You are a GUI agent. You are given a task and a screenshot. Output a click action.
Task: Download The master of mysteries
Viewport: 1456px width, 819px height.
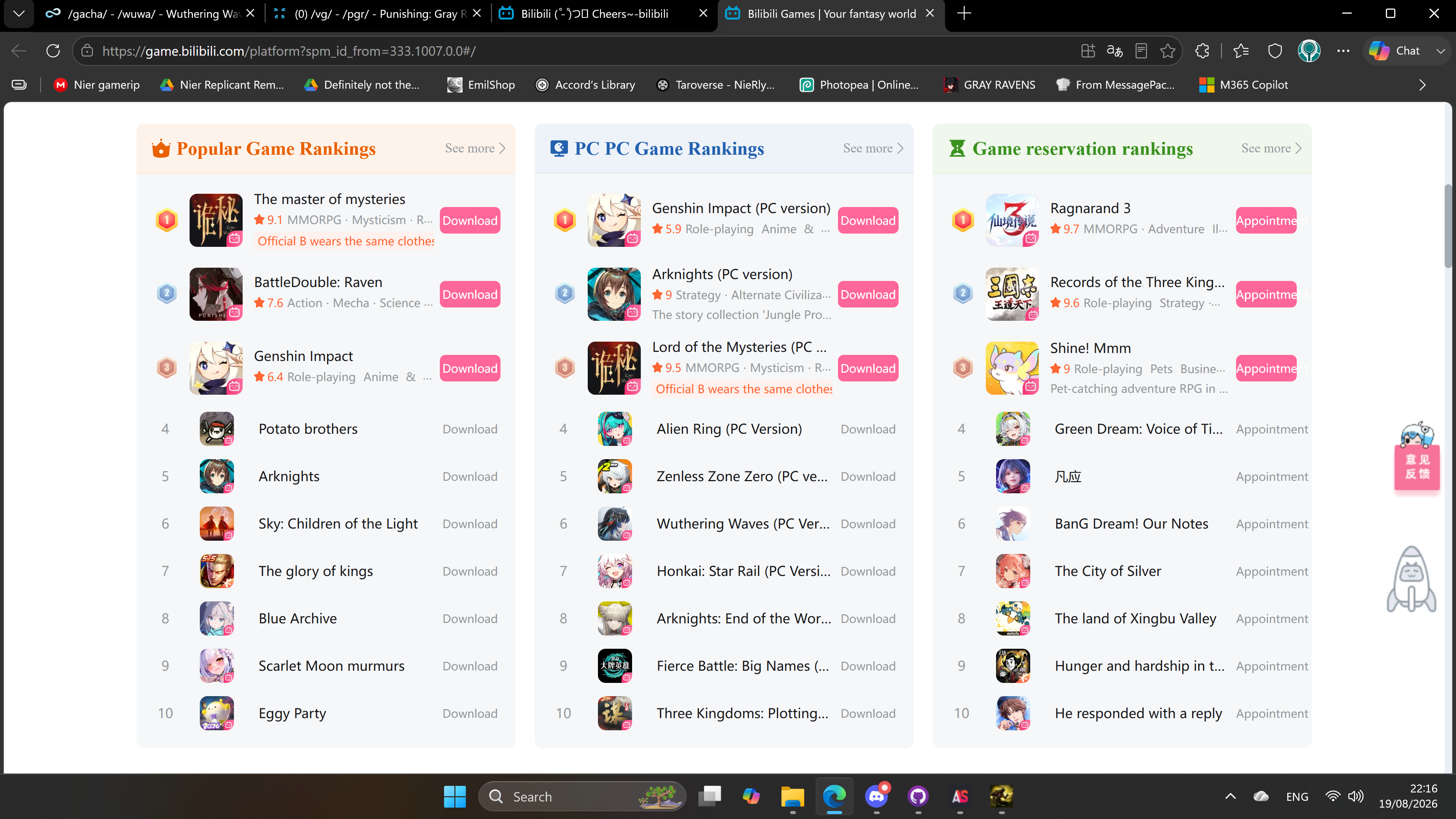pos(470,220)
